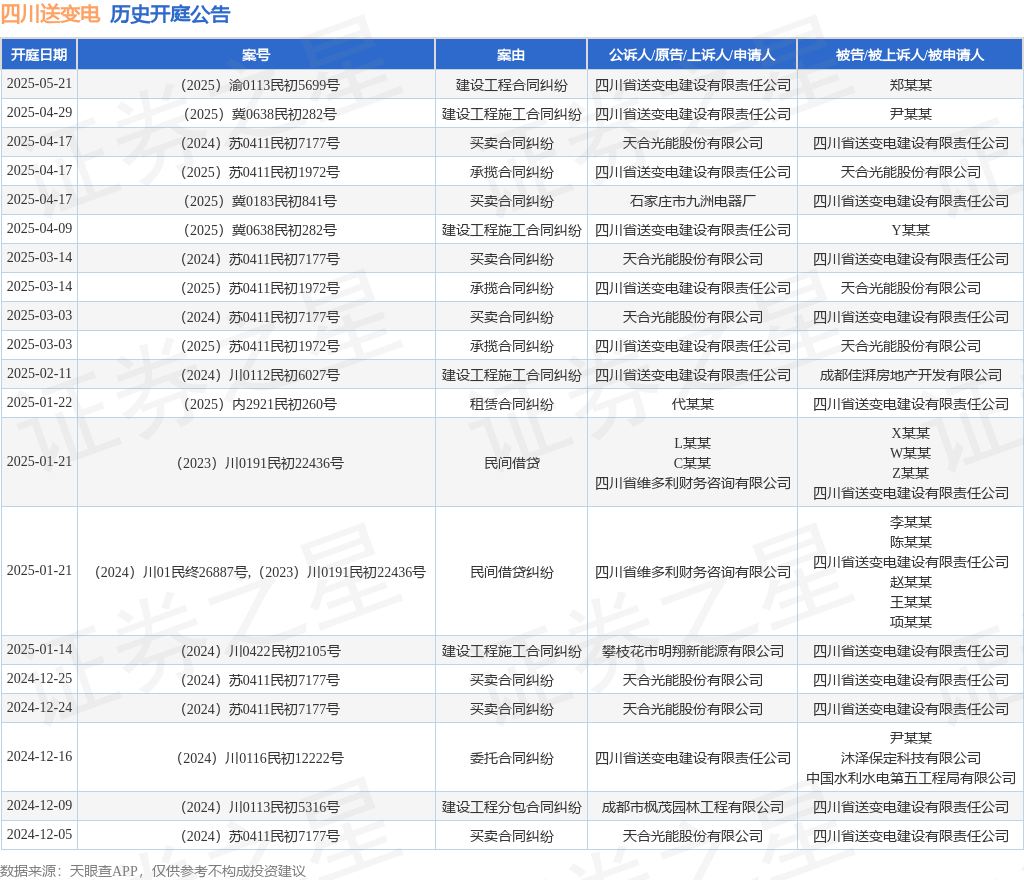
Task: Select plaintiff 石家庄市九洲电器厂
Action: (692, 201)
